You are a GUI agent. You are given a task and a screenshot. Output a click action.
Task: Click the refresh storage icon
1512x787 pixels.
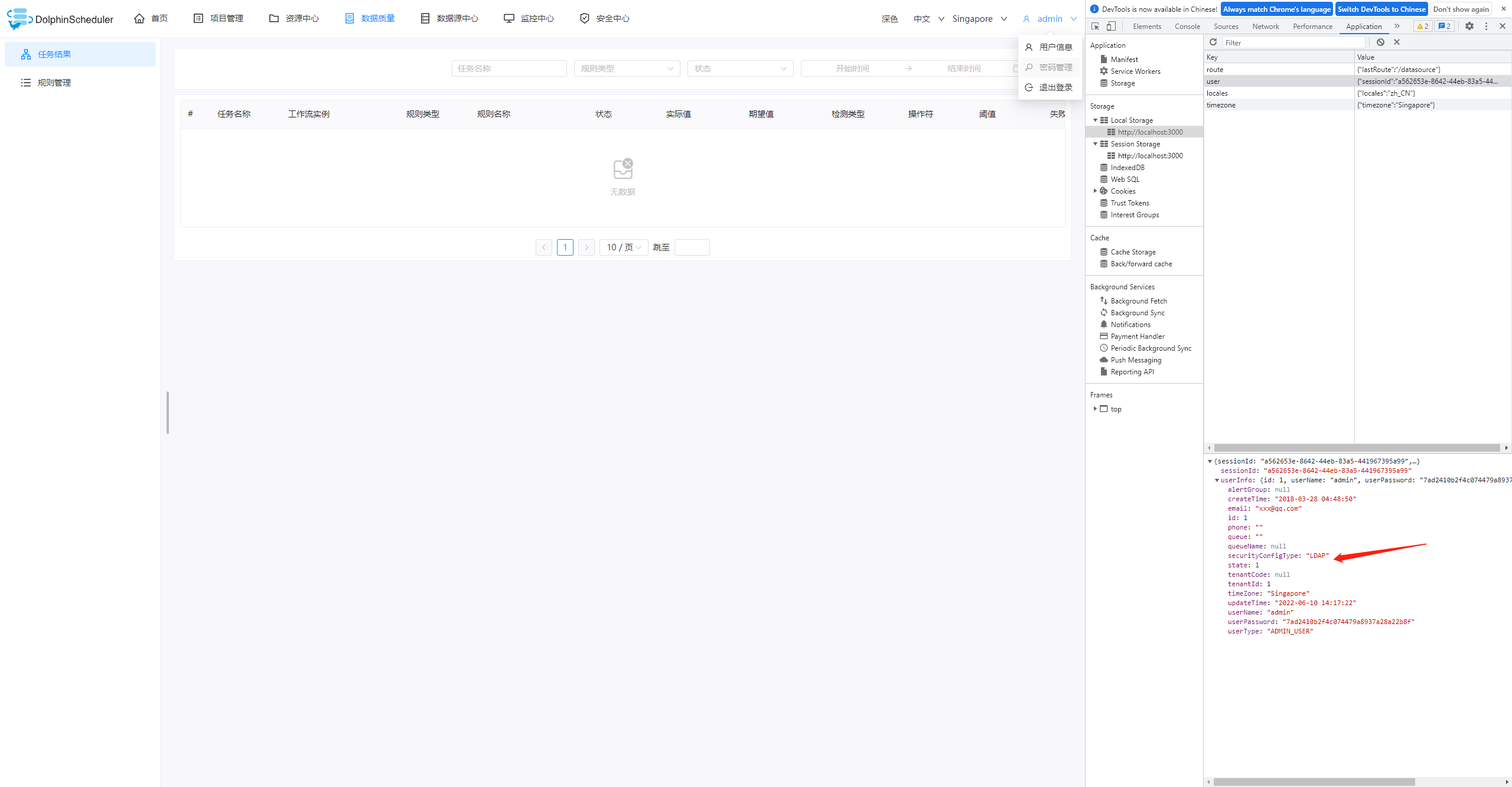(1213, 42)
